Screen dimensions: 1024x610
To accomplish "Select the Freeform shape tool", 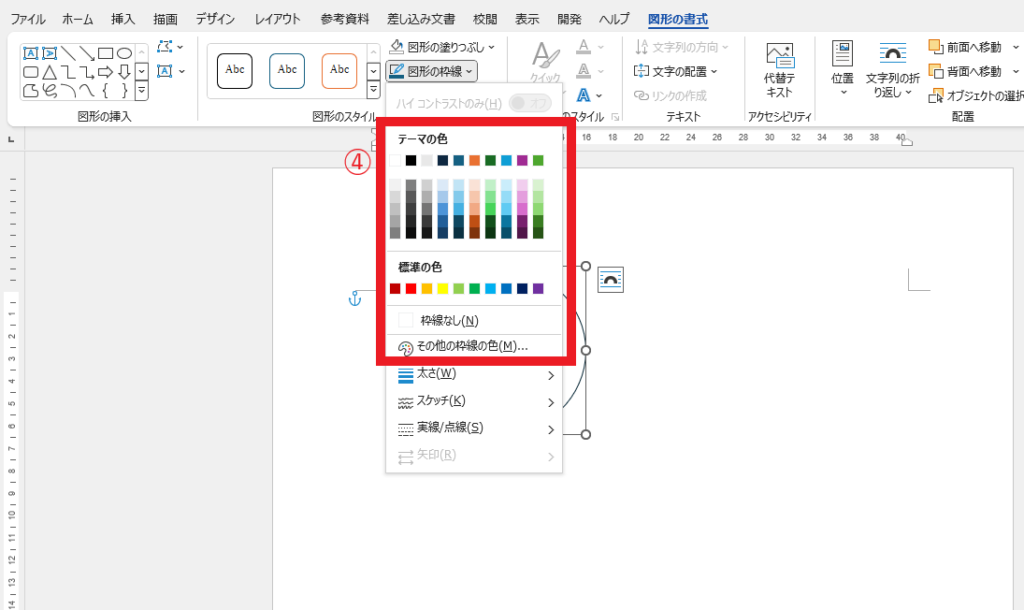I will coord(30,90).
